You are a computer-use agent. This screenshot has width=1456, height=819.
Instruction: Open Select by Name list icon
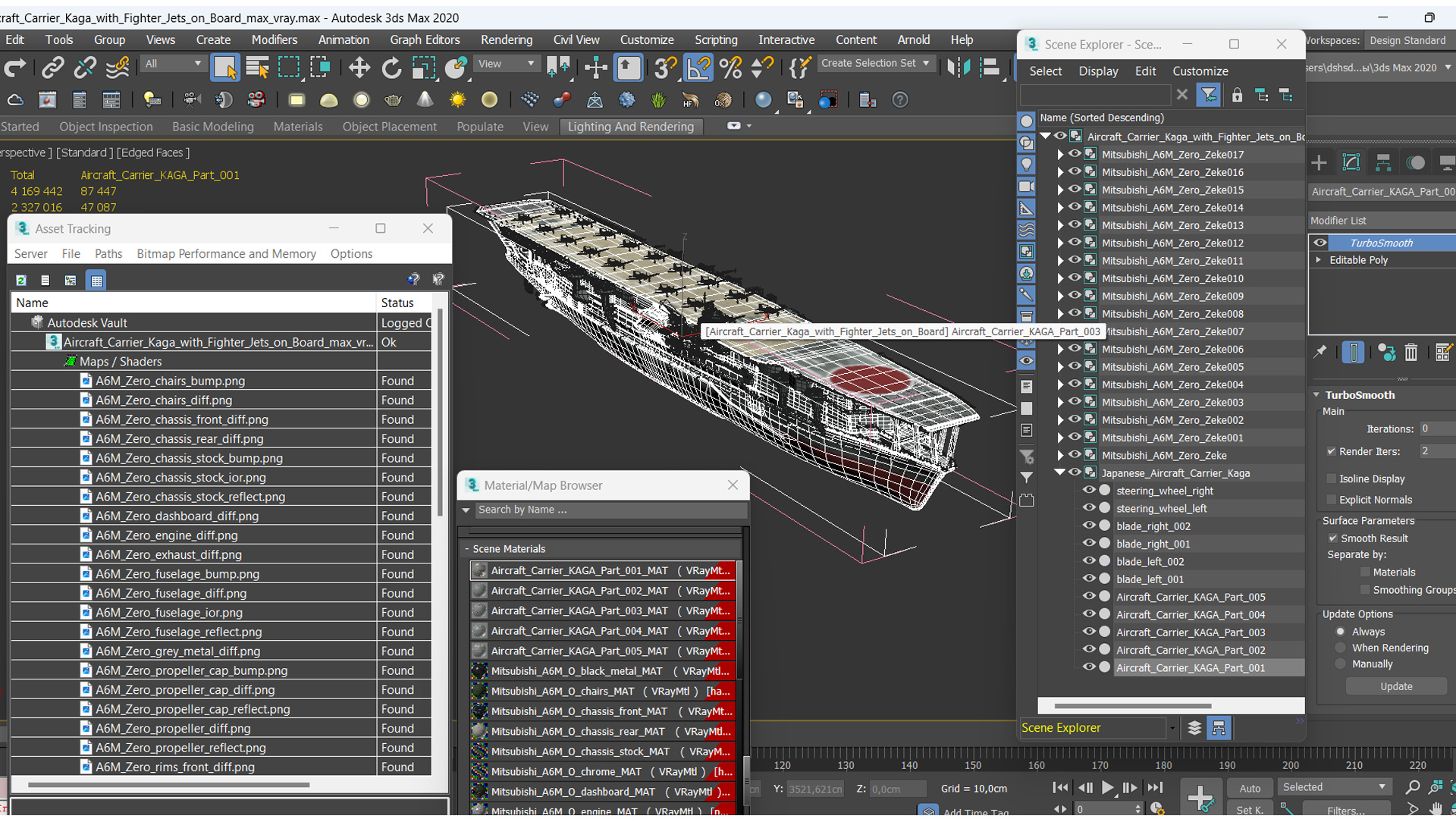point(257,68)
